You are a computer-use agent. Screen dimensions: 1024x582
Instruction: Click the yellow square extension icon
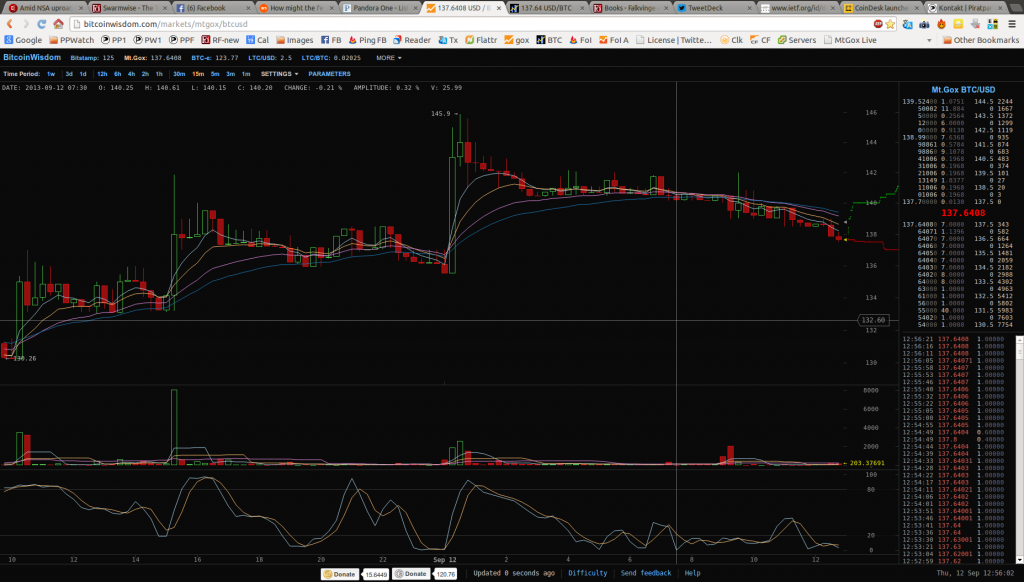tap(958, 24)
